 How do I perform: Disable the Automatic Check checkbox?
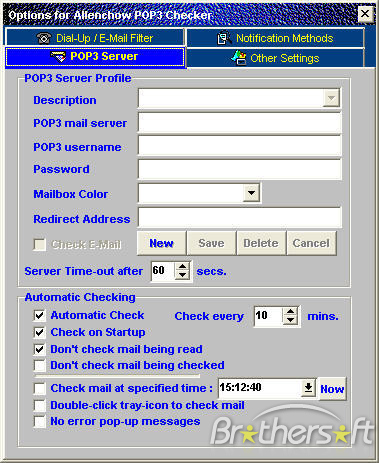pos(40,315)
